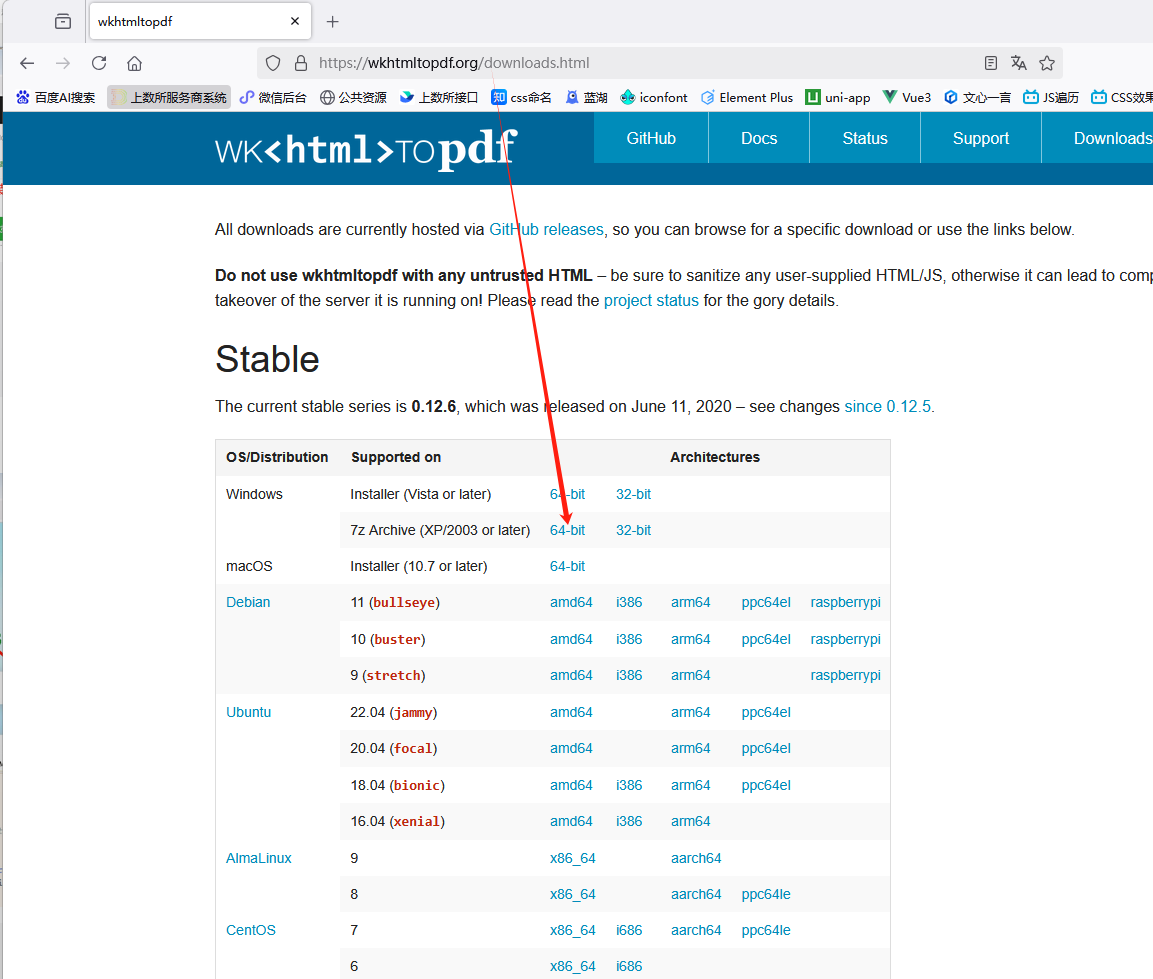The image size is (1153, 979).
Task: Download Windows 7z Archive 32-bit
Action: pyautogui.click(x=633, y=530)
